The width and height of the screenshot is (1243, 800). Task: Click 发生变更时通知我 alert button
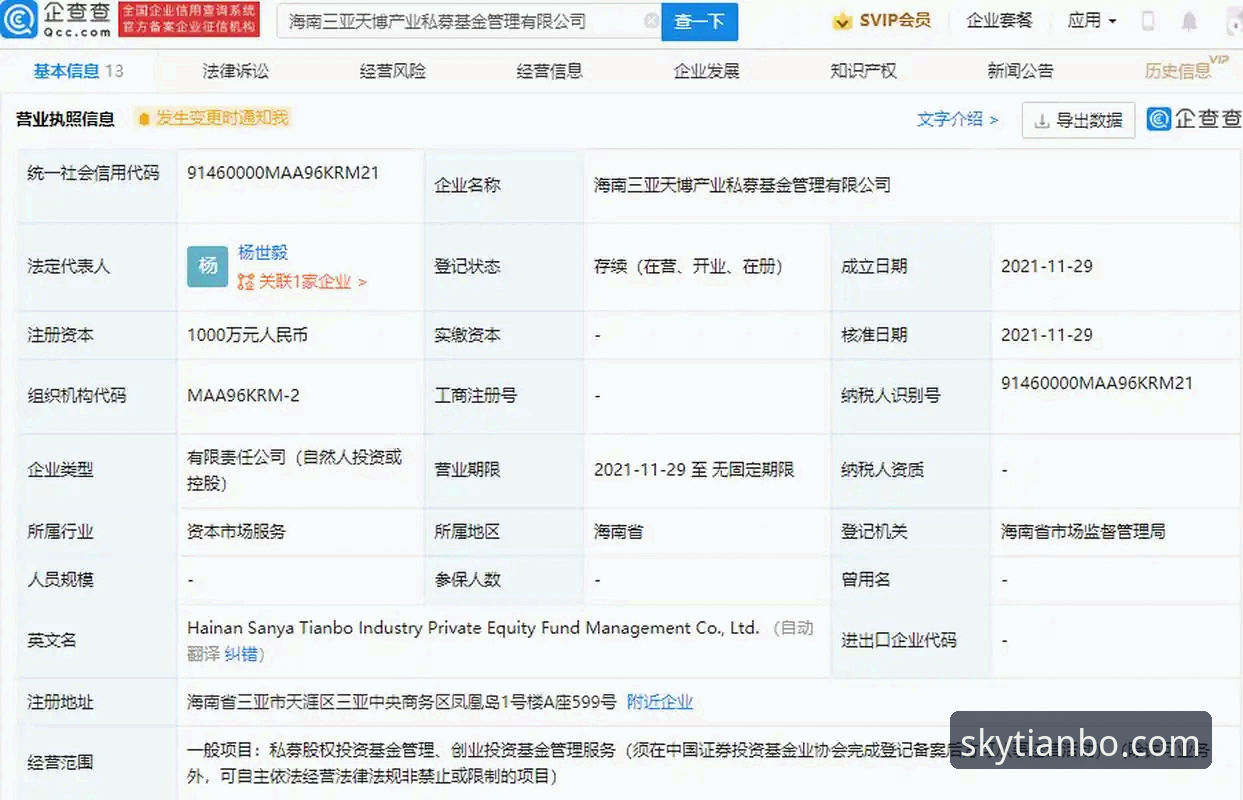(213, 118)
